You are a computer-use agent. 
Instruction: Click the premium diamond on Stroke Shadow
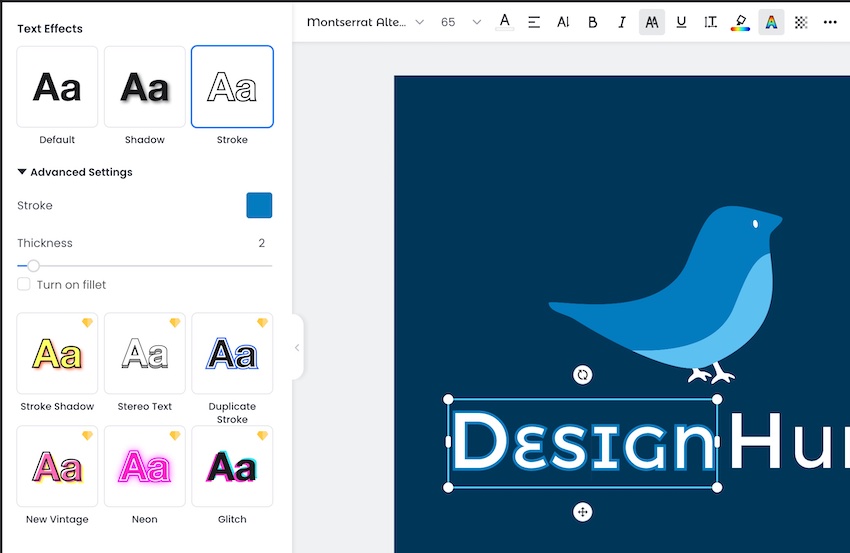[x=87, y=323]
